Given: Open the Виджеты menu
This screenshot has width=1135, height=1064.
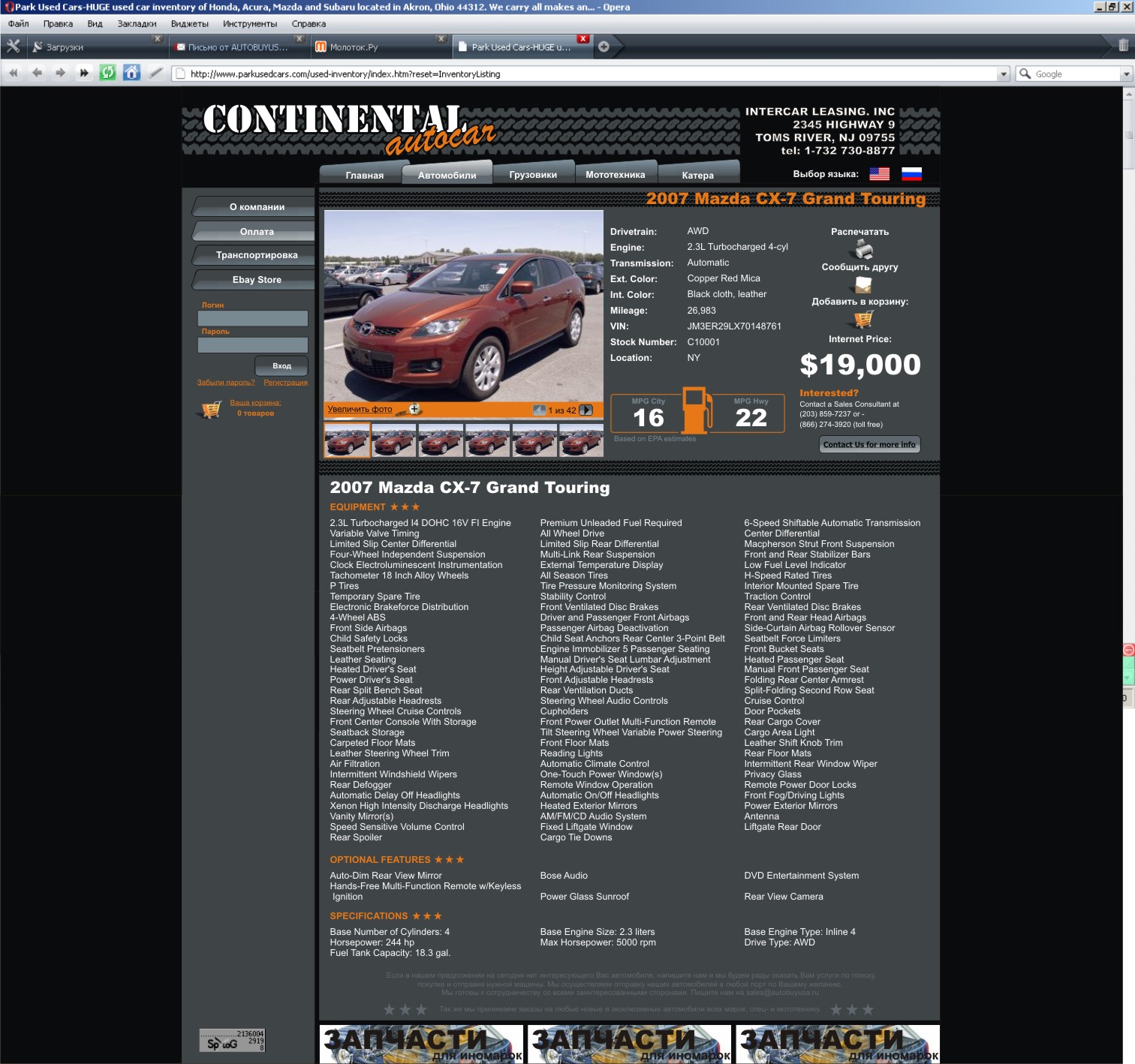Looking at the screenshot, I should click(190, 24).
